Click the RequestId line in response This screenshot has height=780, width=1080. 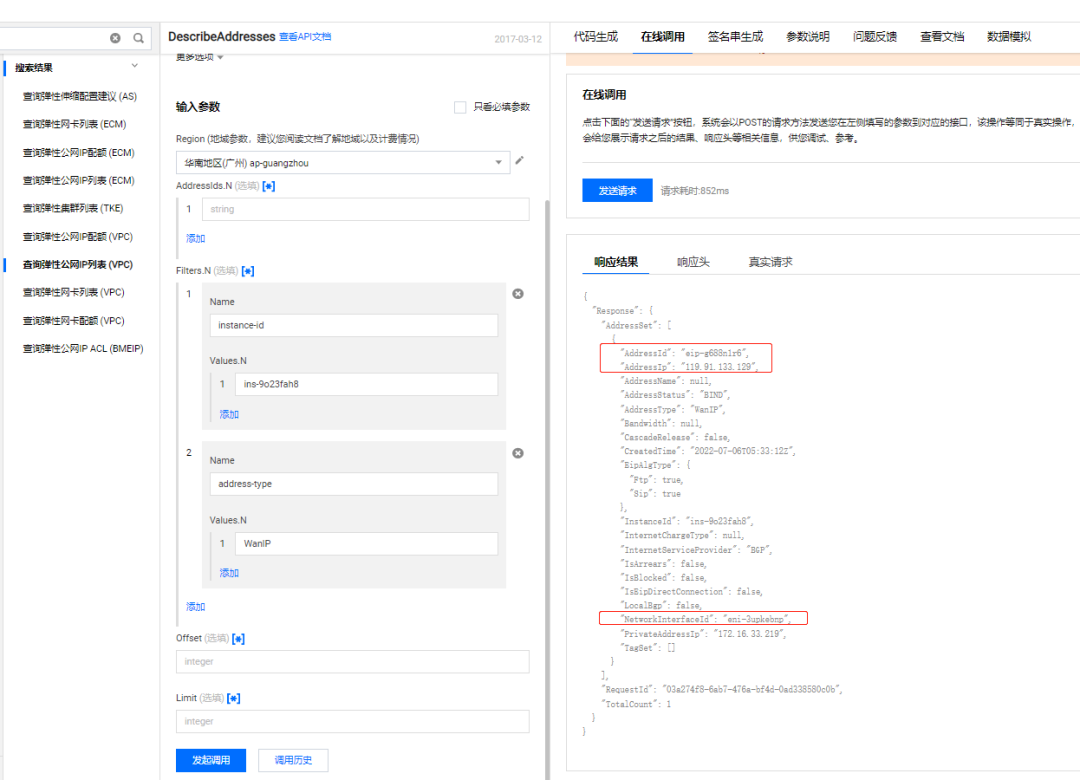(x=723, y=689)
